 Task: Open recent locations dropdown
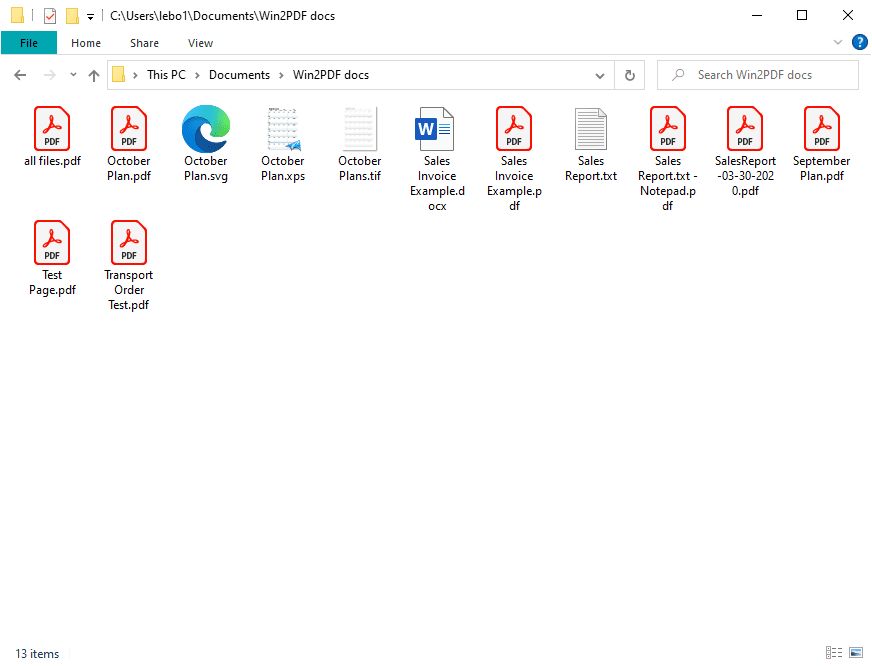pyautogui.click(x=73, y=74)
